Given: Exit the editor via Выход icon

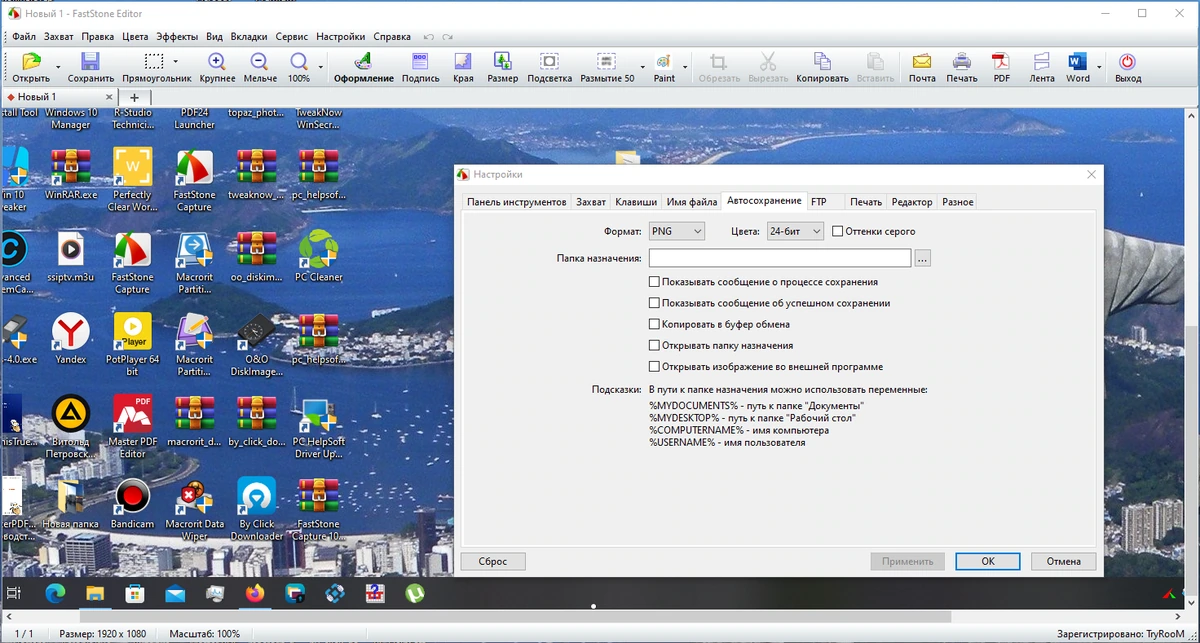Looking at the screenshot, I should pos(1128,67).
